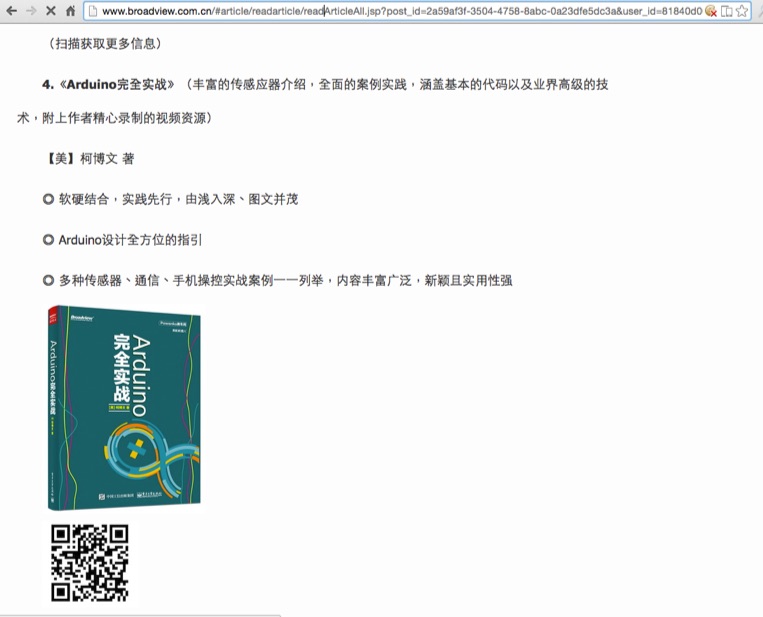Click the heading 《Arduino完全实战》
This screenshot has width=763, height=617.
[116, 85]
